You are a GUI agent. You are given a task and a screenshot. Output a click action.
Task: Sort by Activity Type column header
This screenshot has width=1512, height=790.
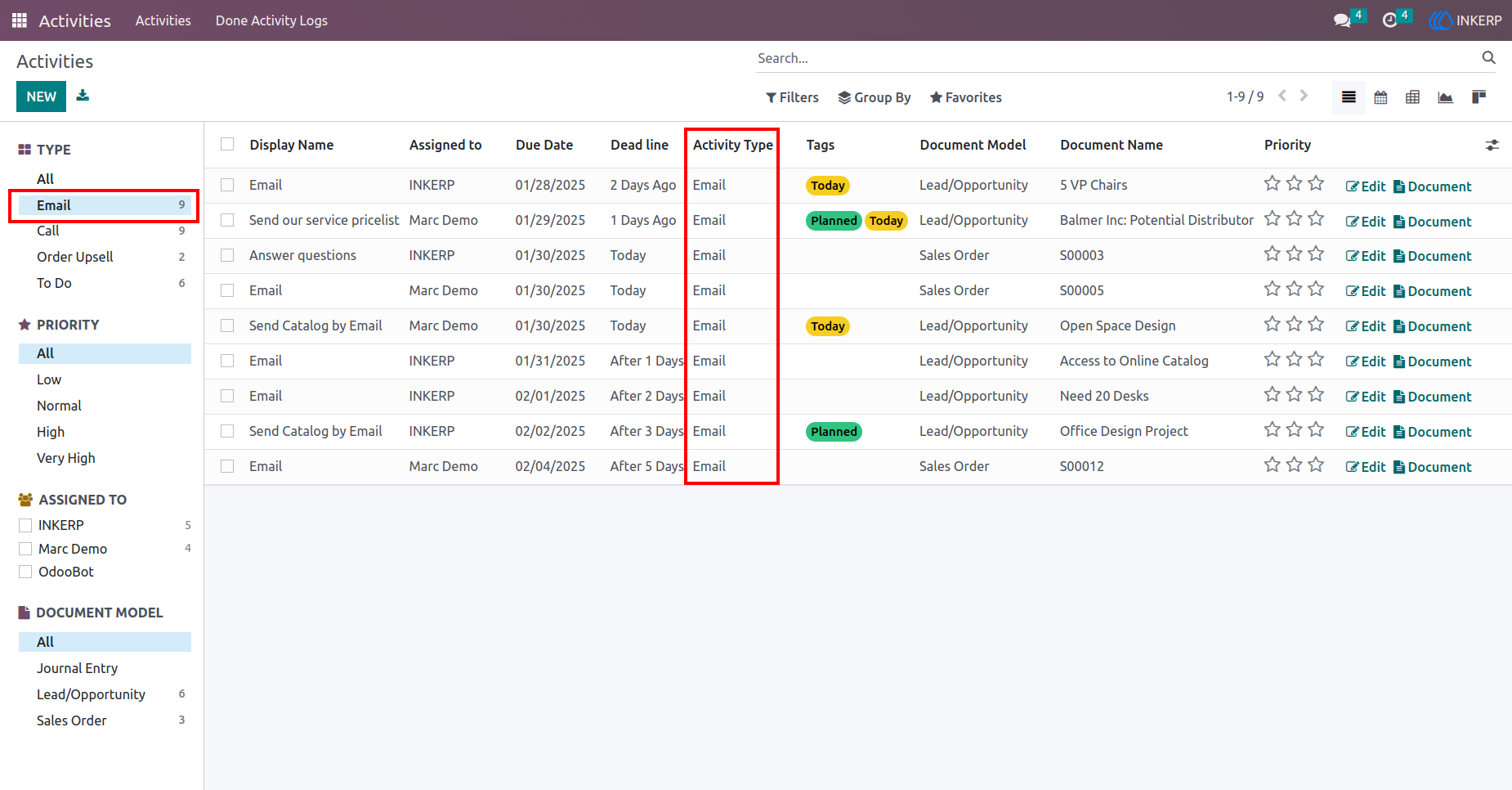tap(732, 145)
